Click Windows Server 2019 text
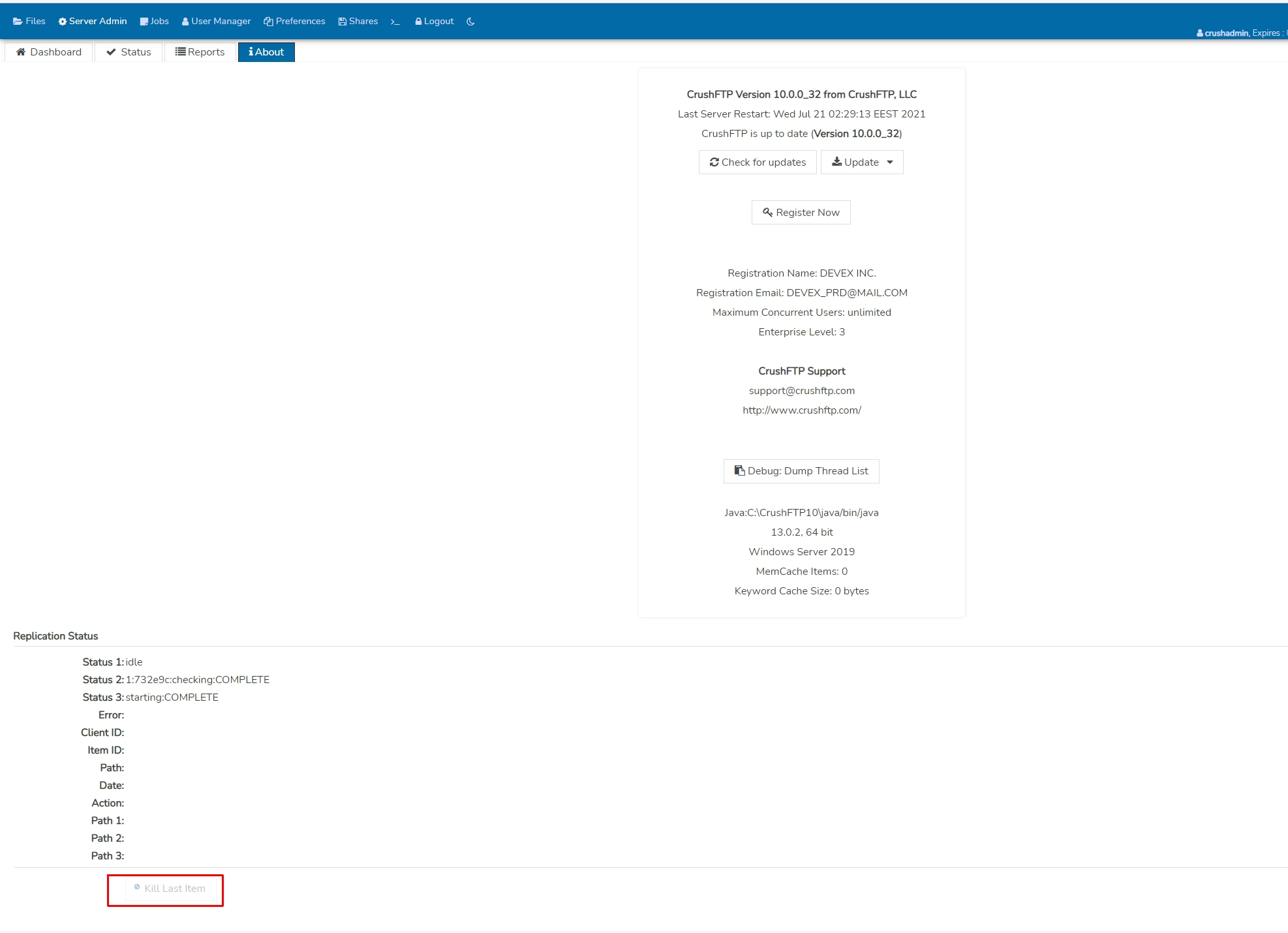The width and height of the screenshot is (1288, 933). pyautogui.click(x=801, y=552)
